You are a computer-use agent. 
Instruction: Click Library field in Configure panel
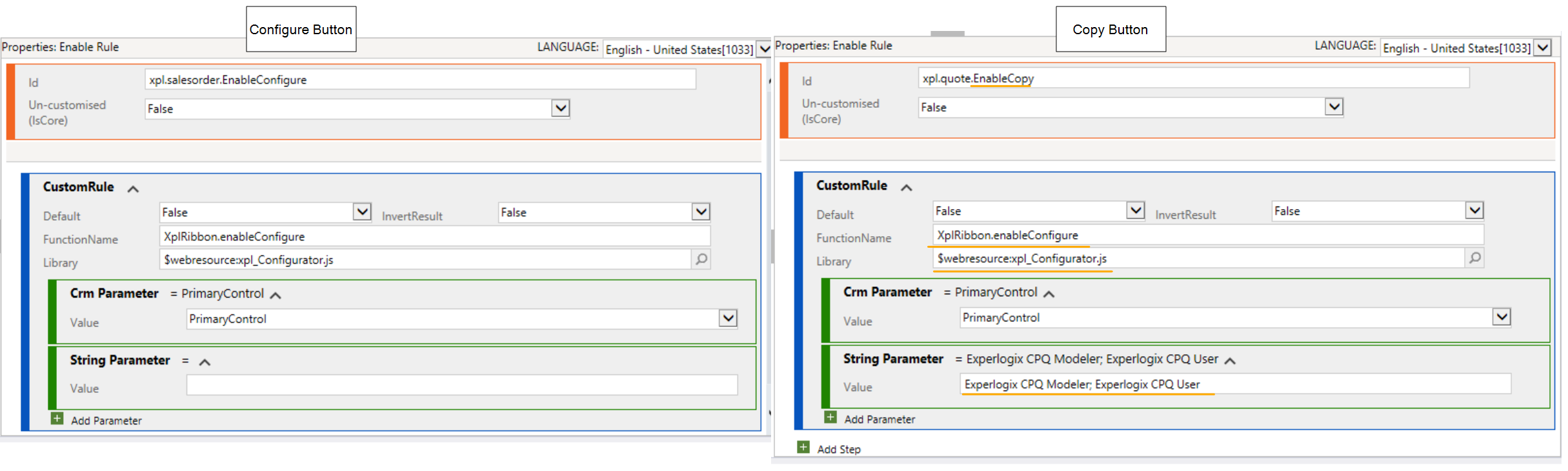[425, 259]
